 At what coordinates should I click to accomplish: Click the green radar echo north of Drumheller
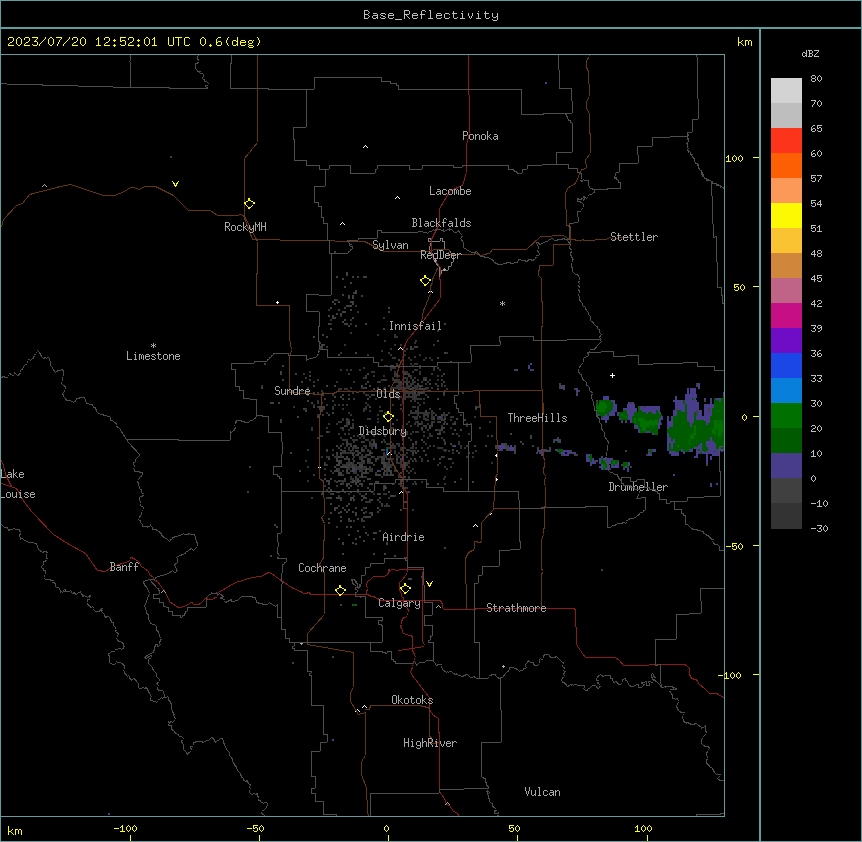pyautogui.click(x=646, y=420)
